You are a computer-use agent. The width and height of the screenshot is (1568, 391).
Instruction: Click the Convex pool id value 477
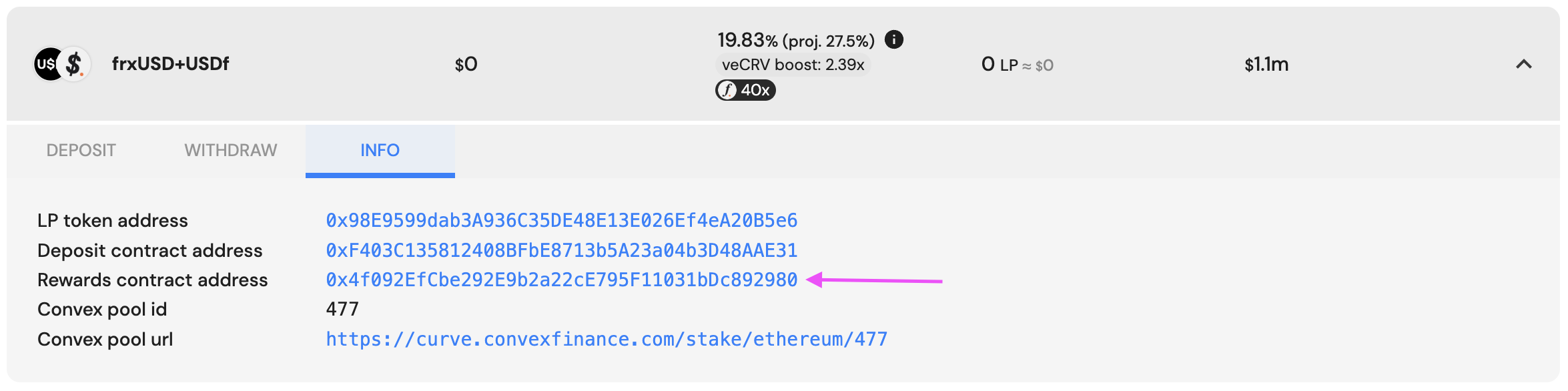(x=342, y=309)
